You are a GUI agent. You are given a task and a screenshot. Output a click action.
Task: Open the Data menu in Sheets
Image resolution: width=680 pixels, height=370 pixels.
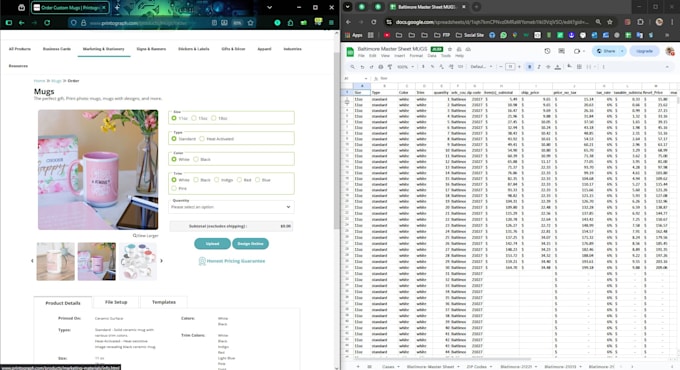coord(432,56)
